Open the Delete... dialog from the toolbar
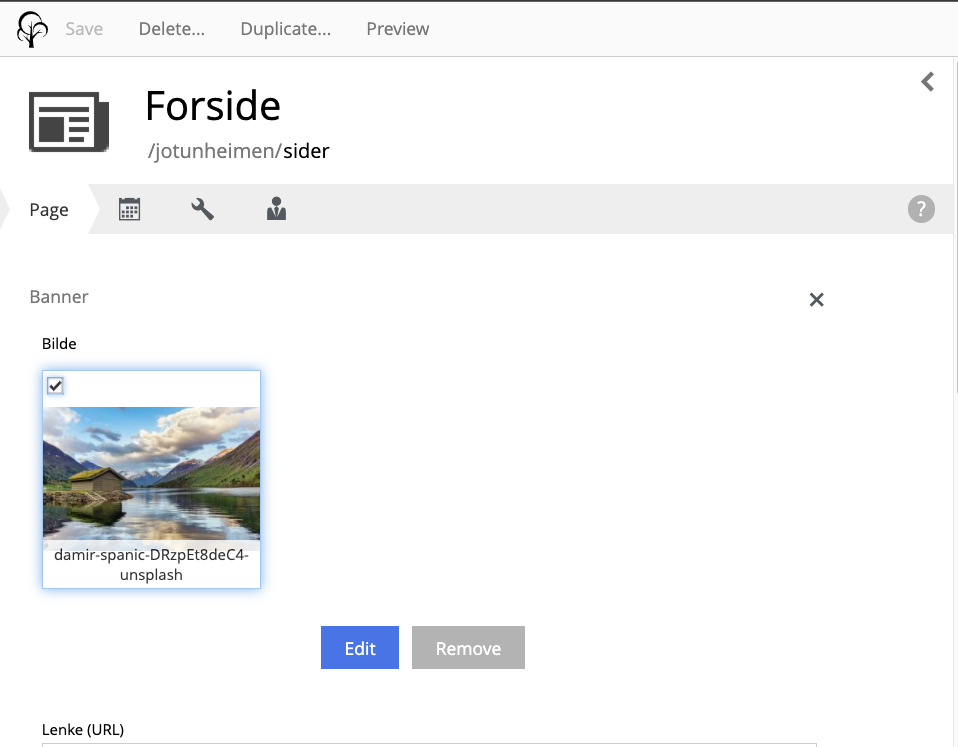The image size is (958, 747). pyautogui.click(x=171, y=29)
